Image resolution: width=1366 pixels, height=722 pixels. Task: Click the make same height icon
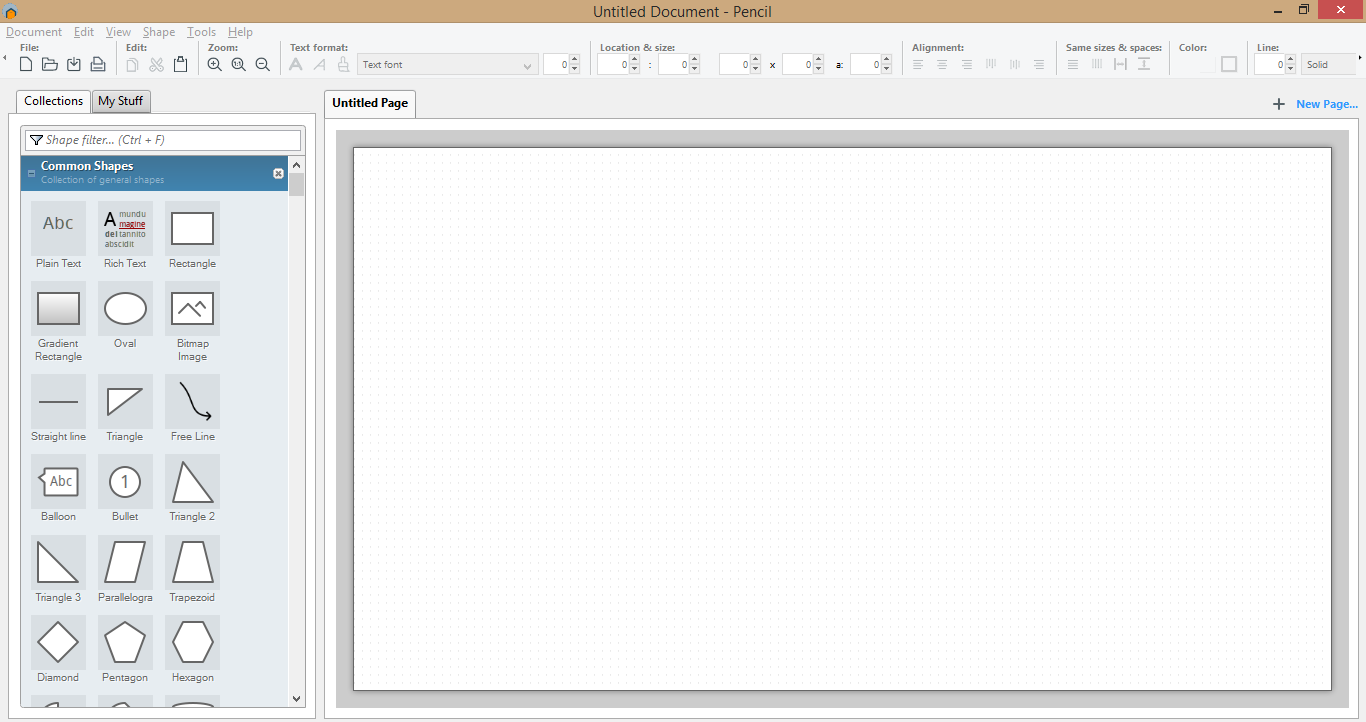[x=1097, y=65]
